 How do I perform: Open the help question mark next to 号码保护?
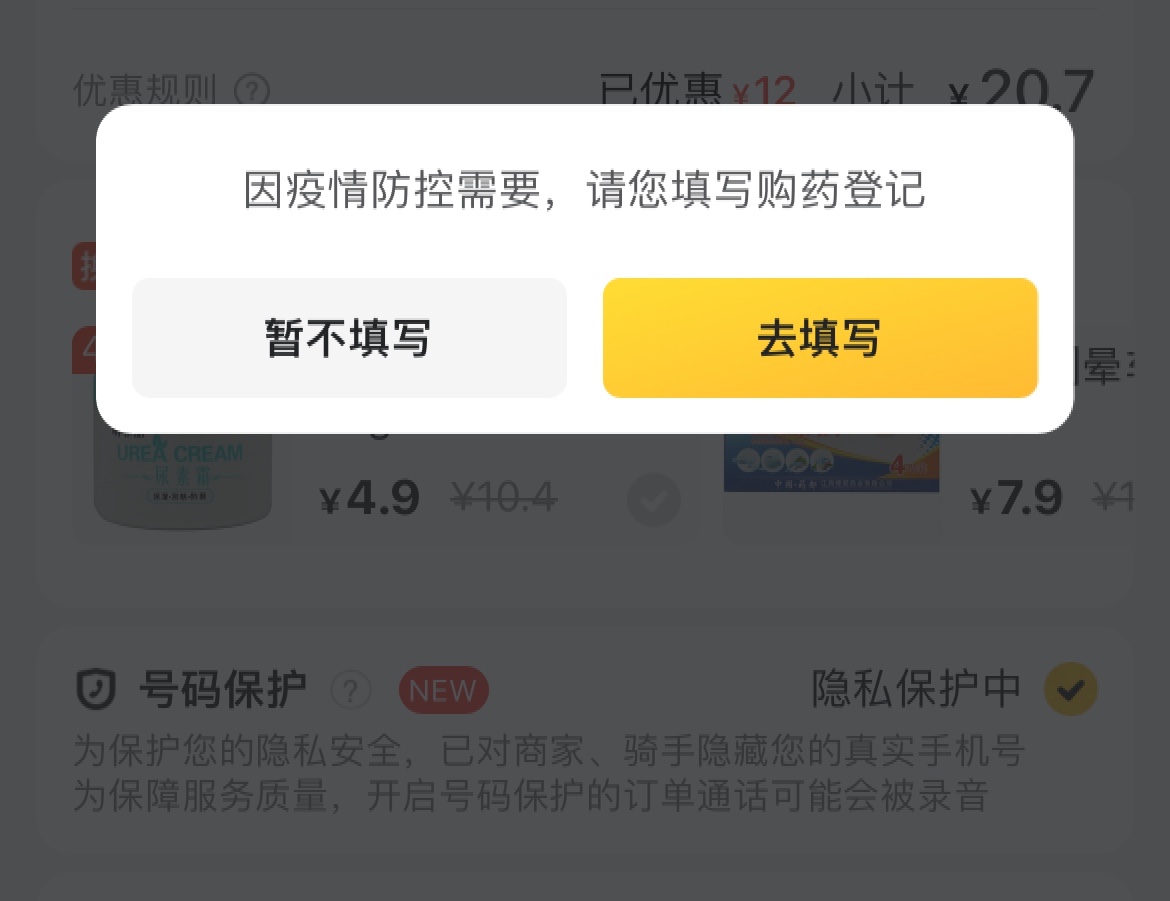click(x=351, y=690)
